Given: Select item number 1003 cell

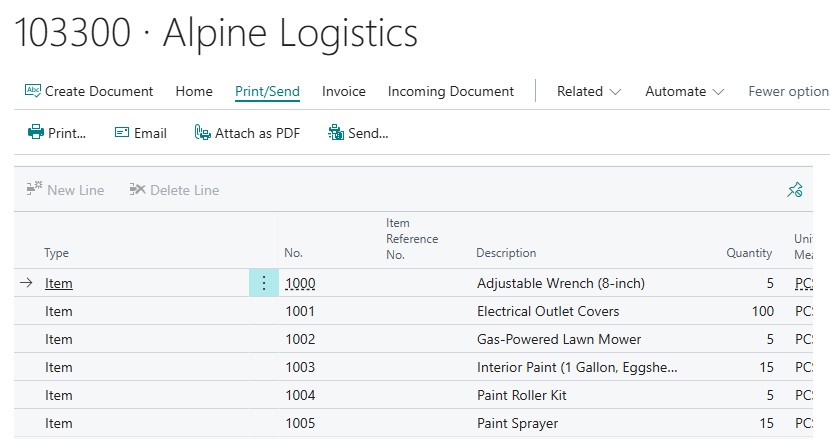Looking at the screenshot, I should pos(300,368).
